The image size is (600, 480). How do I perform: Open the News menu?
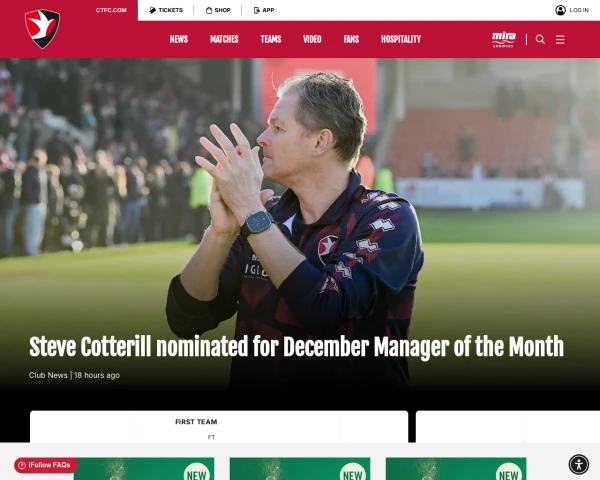[179, 39]
